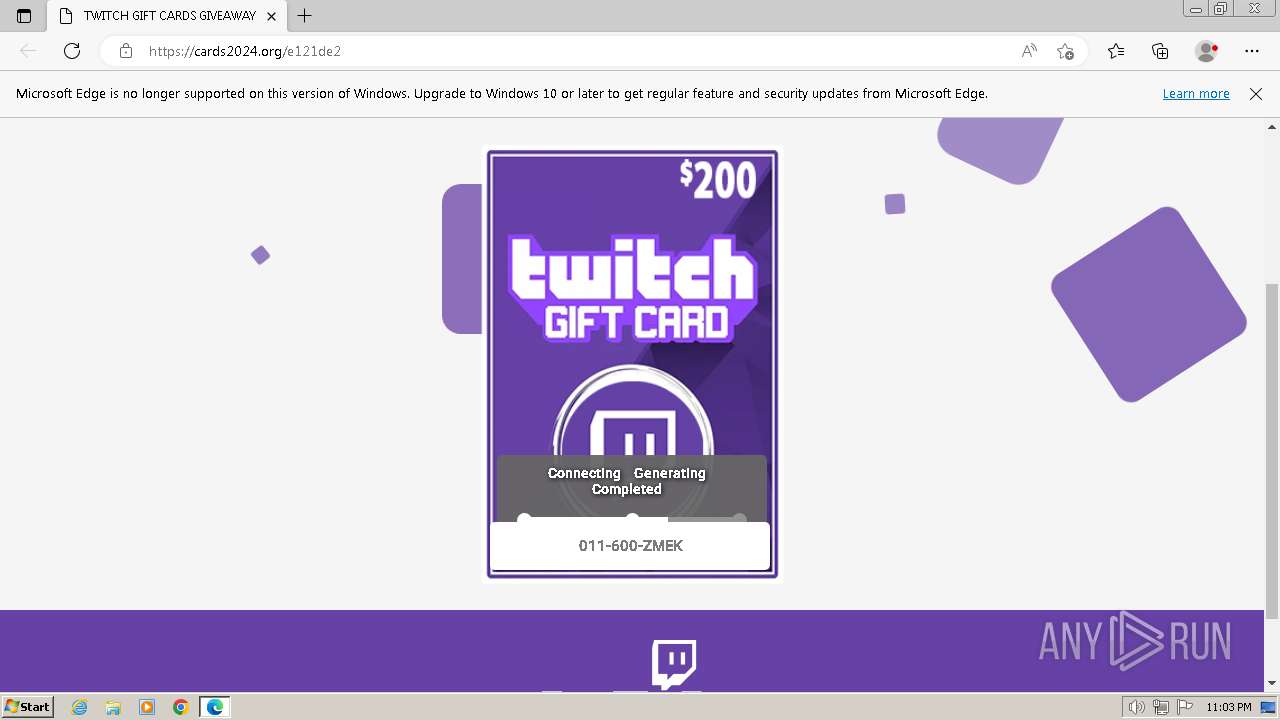Close the TWITCH GIFT CARDS GIVEAWAY tab
Viewport: 1280px width, 720px height.
tap(271, 16)
